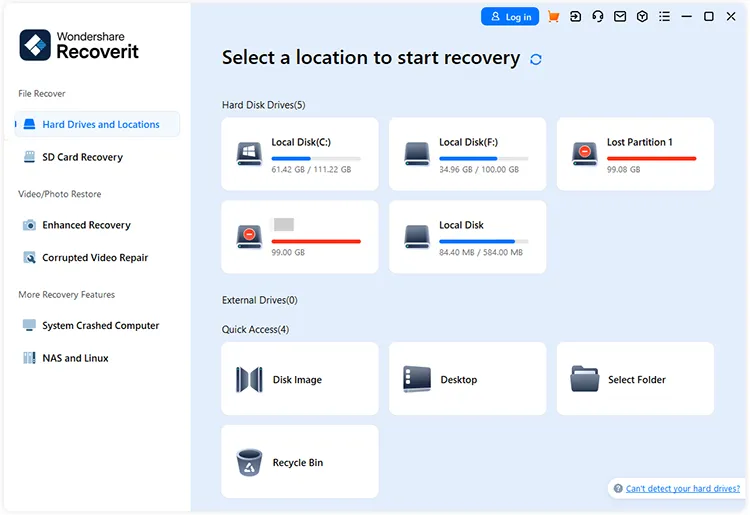
Task: Maximize the Recoverit window
Action: [709, 17]
